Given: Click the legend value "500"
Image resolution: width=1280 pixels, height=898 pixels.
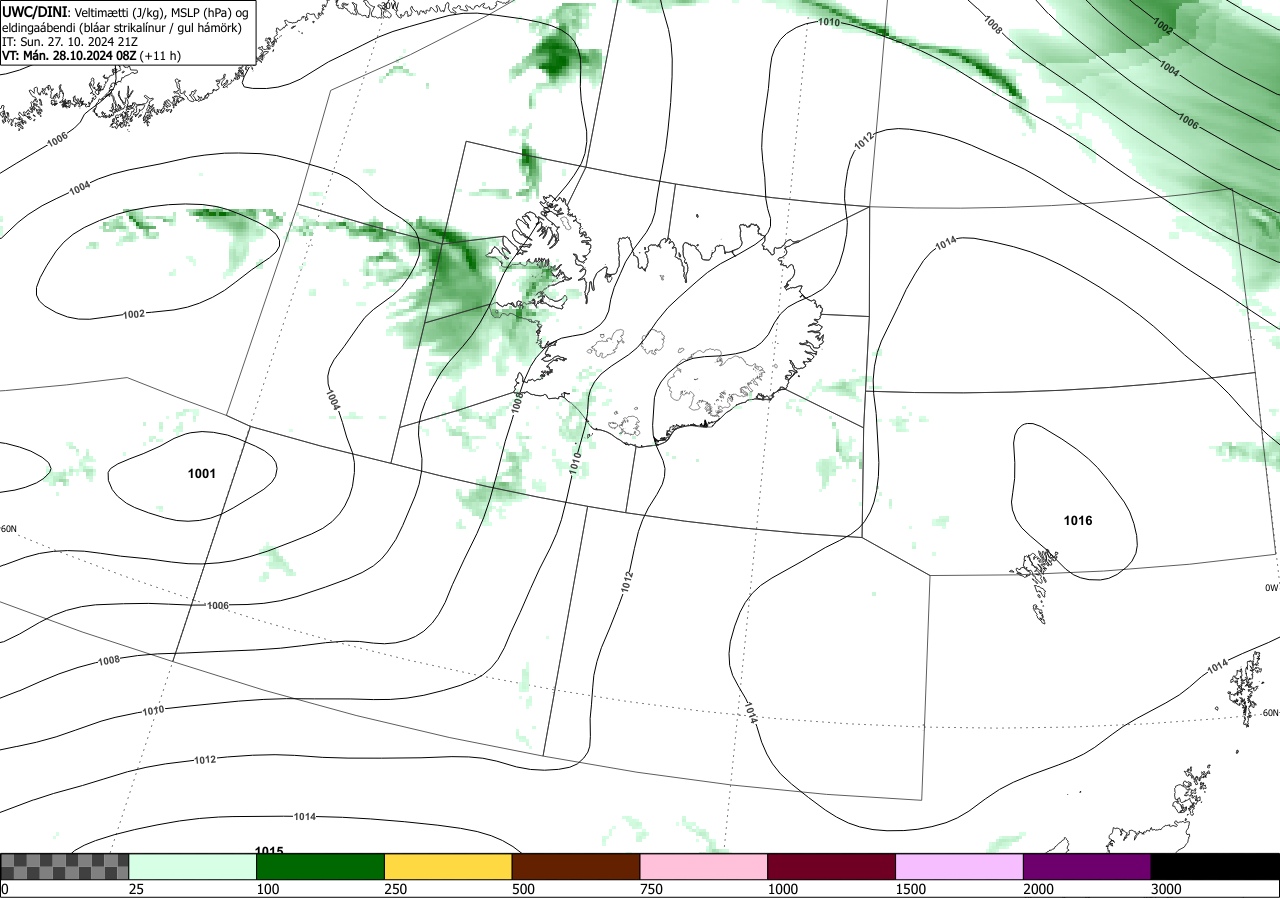Looking at the screenshot, I should [x=524, y=889].
